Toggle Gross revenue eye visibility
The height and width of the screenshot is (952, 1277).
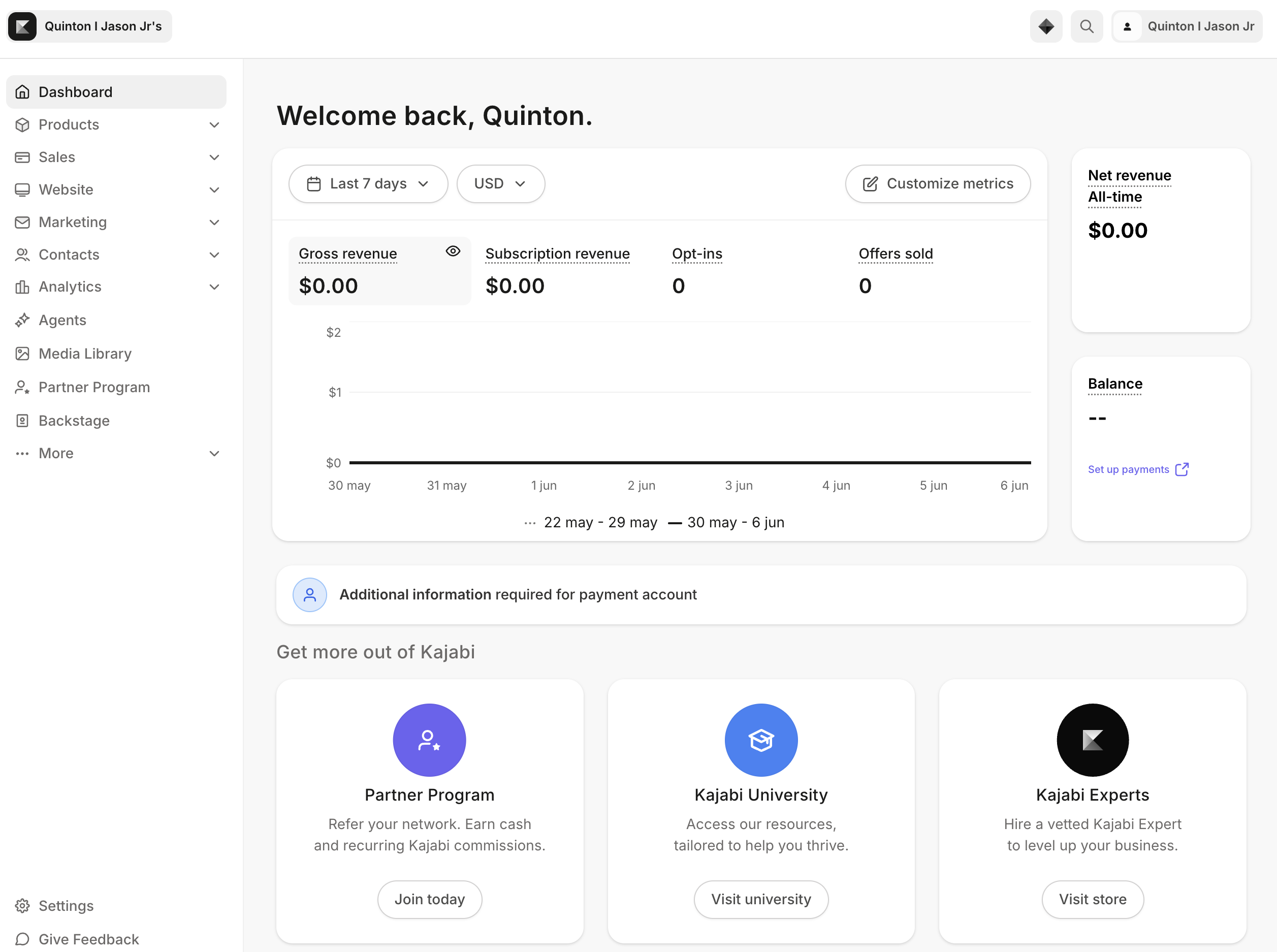click(453, 251)
